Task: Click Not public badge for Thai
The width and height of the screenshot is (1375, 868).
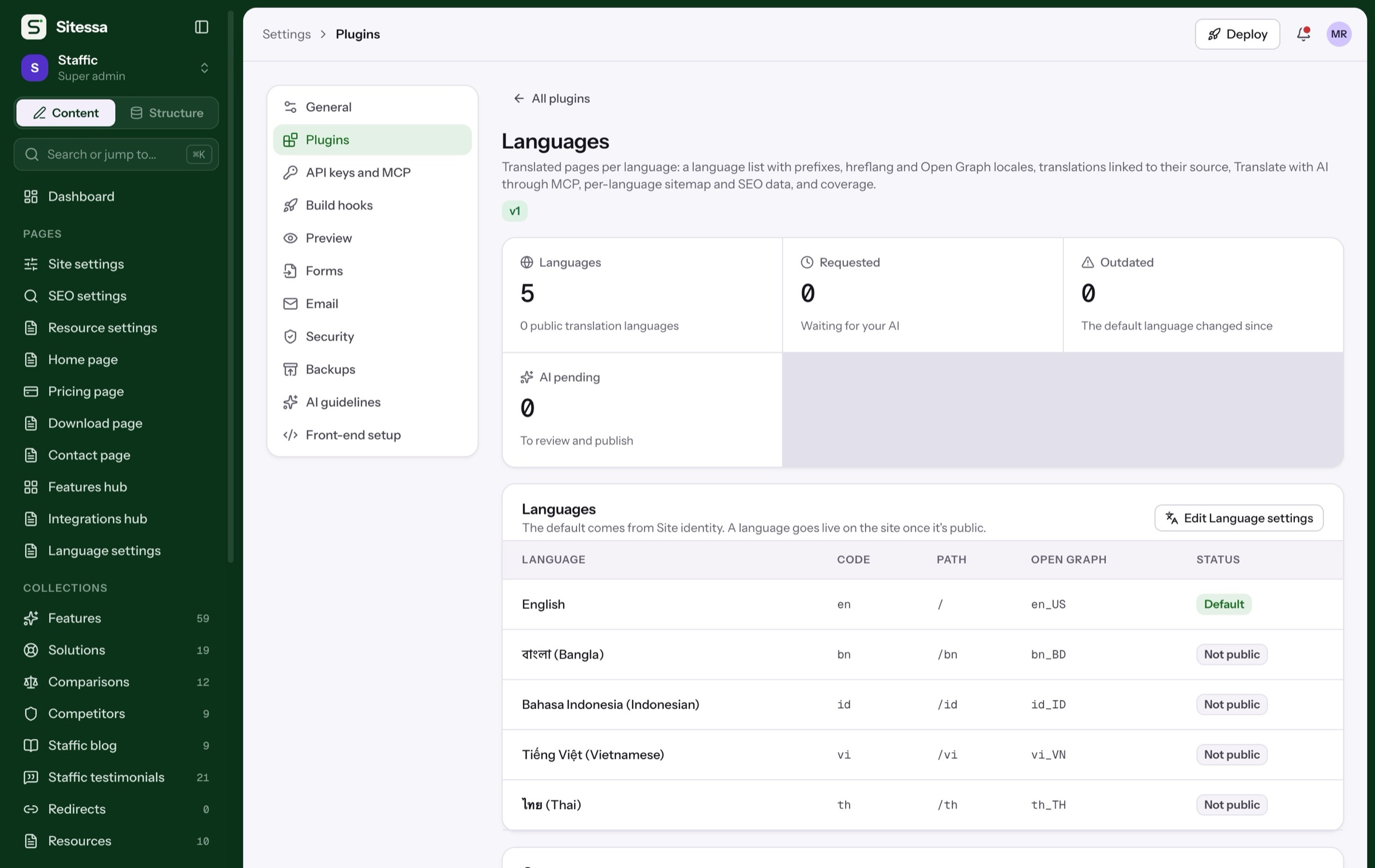Action: (1232, 804)
